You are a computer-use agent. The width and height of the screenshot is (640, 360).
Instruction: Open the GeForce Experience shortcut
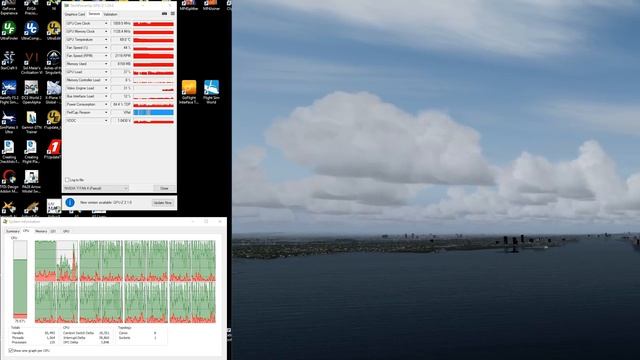pyautogui.click(x=9, y=7)
